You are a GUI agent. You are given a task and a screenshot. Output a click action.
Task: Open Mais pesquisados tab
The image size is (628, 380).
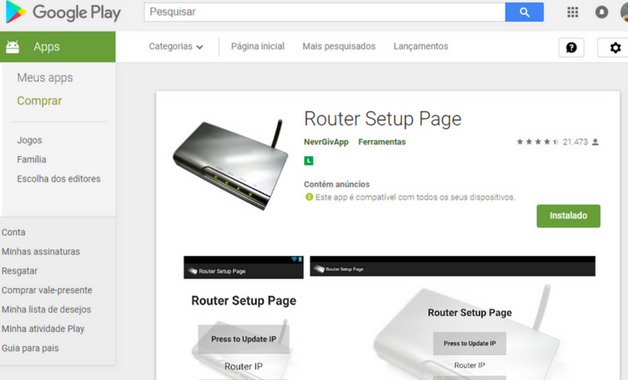coord(339,46)
